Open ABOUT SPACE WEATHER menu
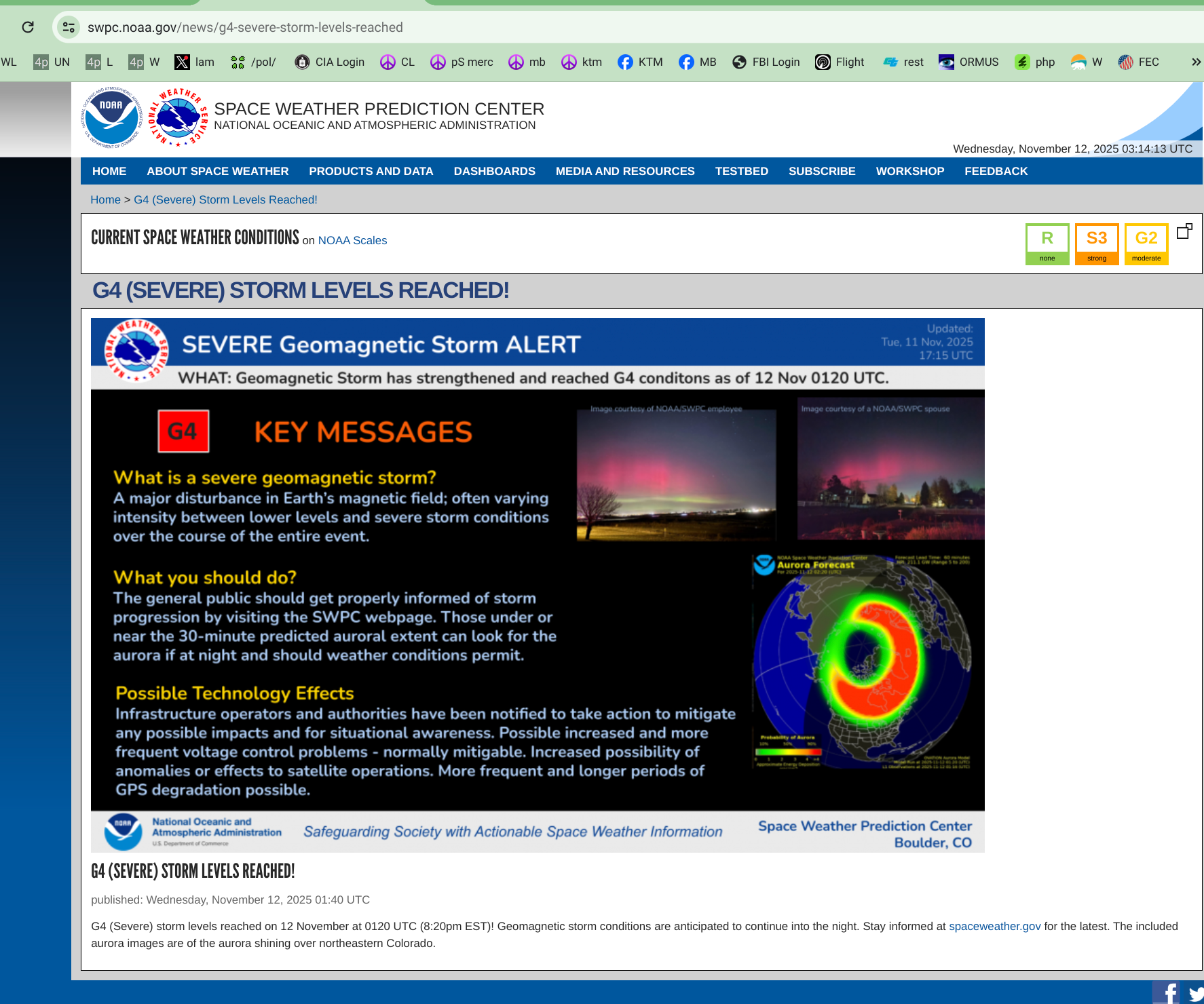The width and height of the screenshot is (1204, 1004). (x=218, y=172)
